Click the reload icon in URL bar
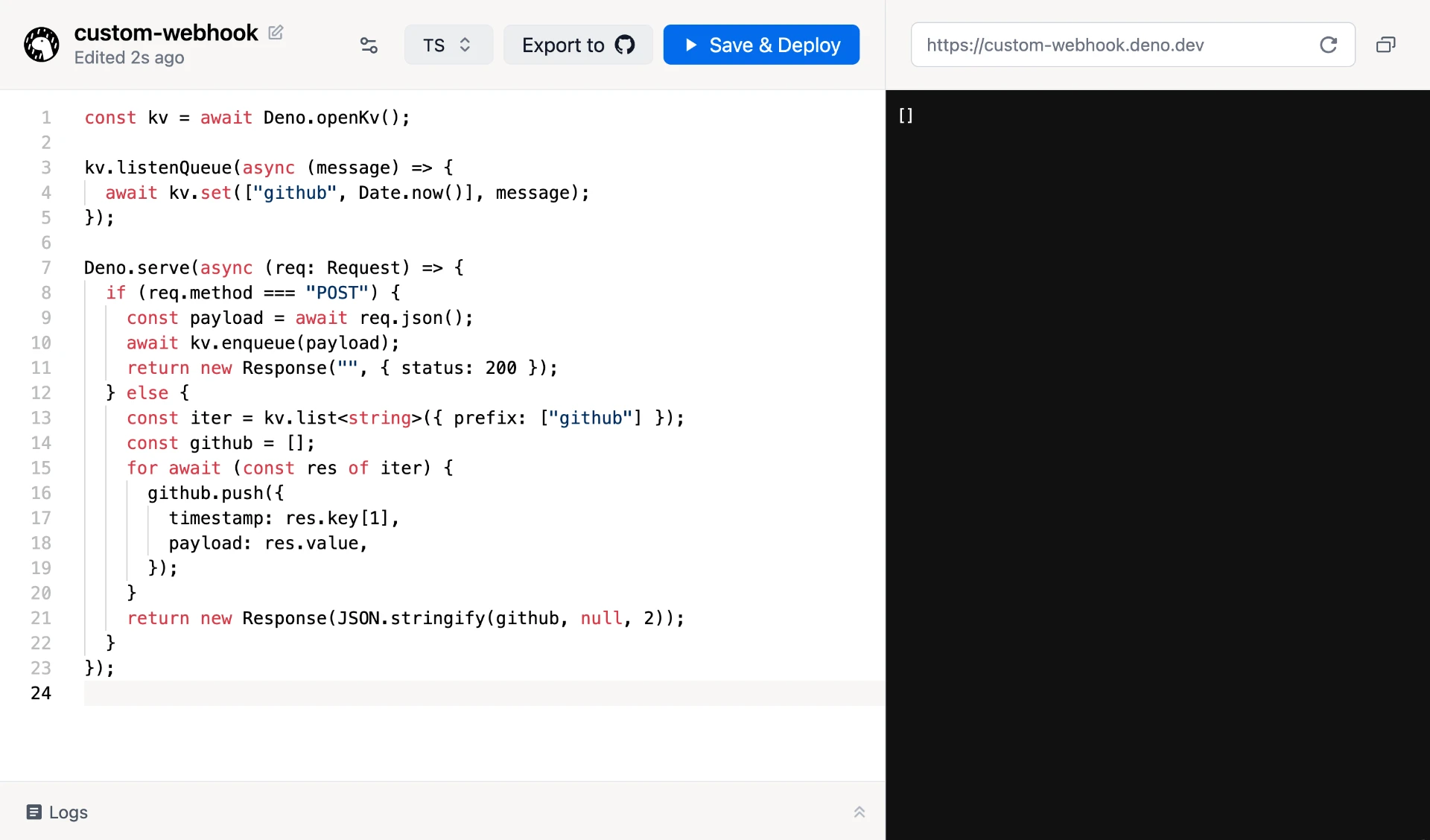1430x840 pixels. coord(1328,45)
